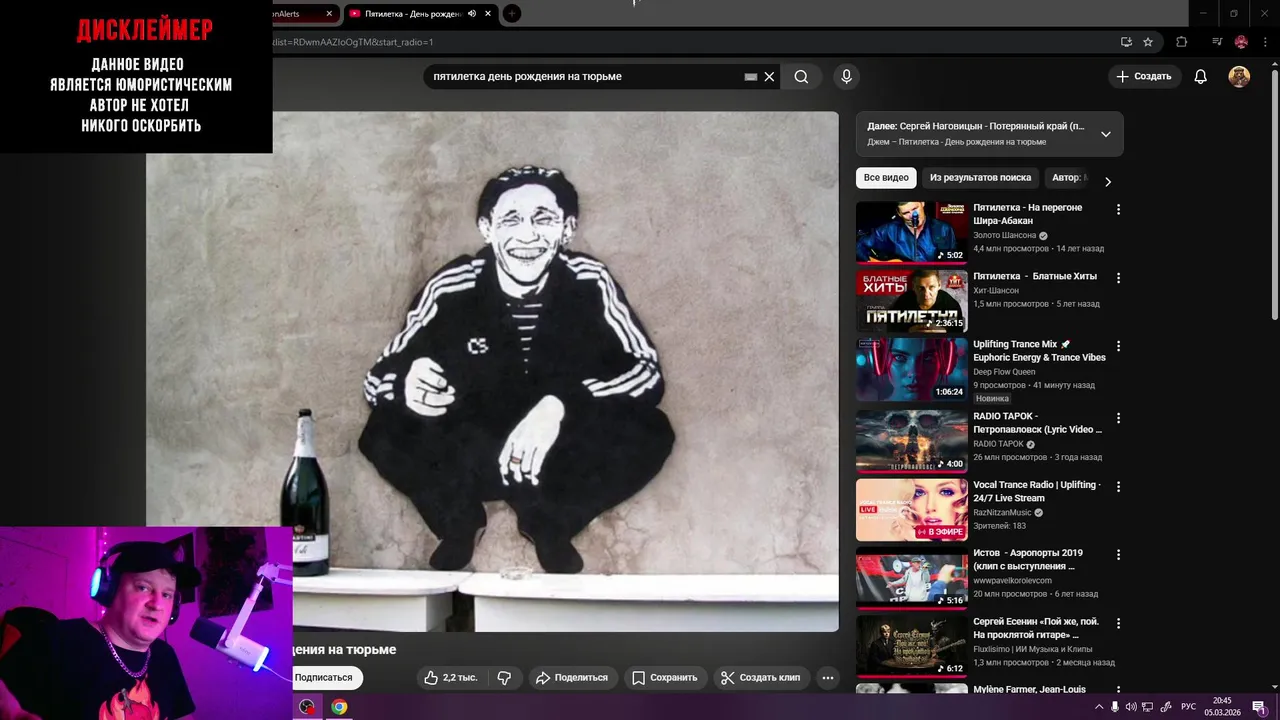Go to wwwpavelkorolevcom channel

click(x=1012, y=580)
